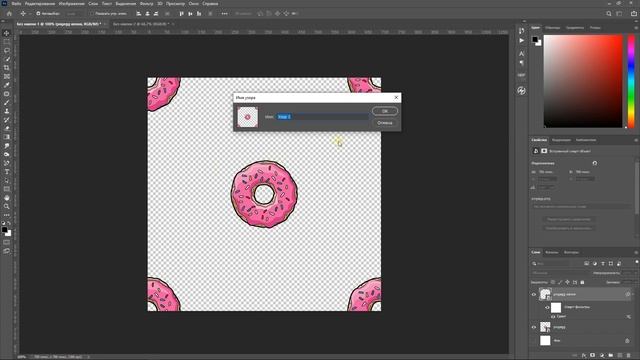Open the Файл menu
Viewport: 640px width, 360px height.
pyautogui.click(x=16, y=3)
